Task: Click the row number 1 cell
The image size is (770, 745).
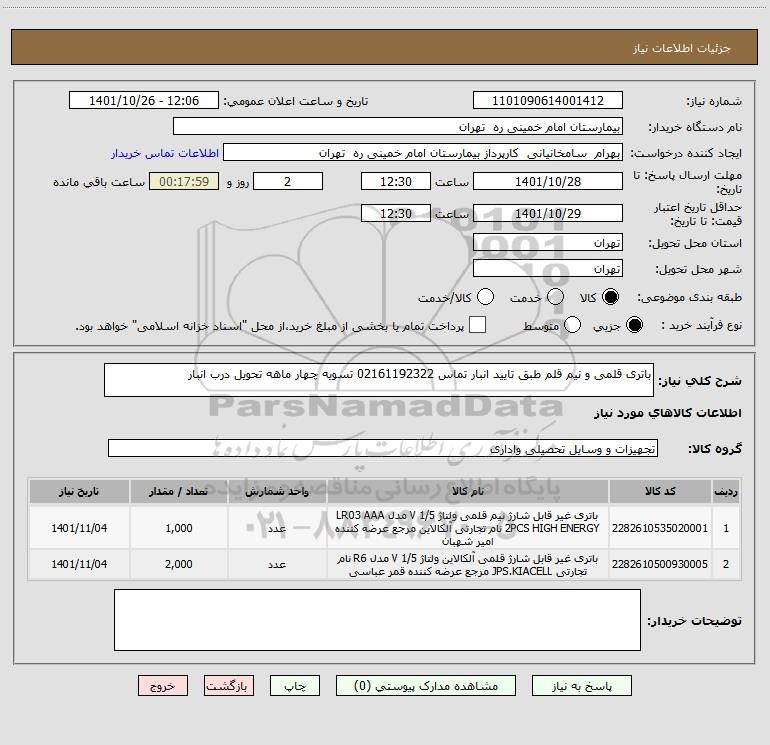Action: pos(726,528)
